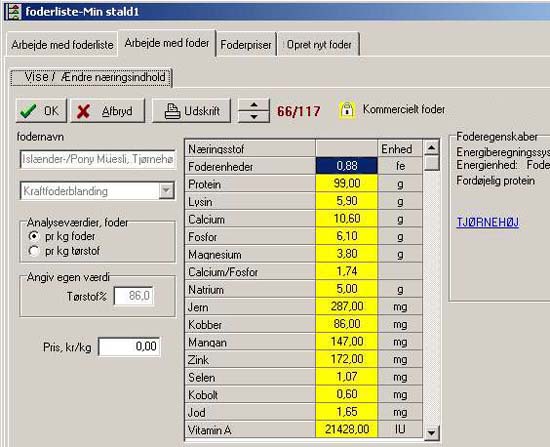Click the Magnesium value 3,80 cell
The height and width of the screenshot is (447, 550).
tap(347, 254)
